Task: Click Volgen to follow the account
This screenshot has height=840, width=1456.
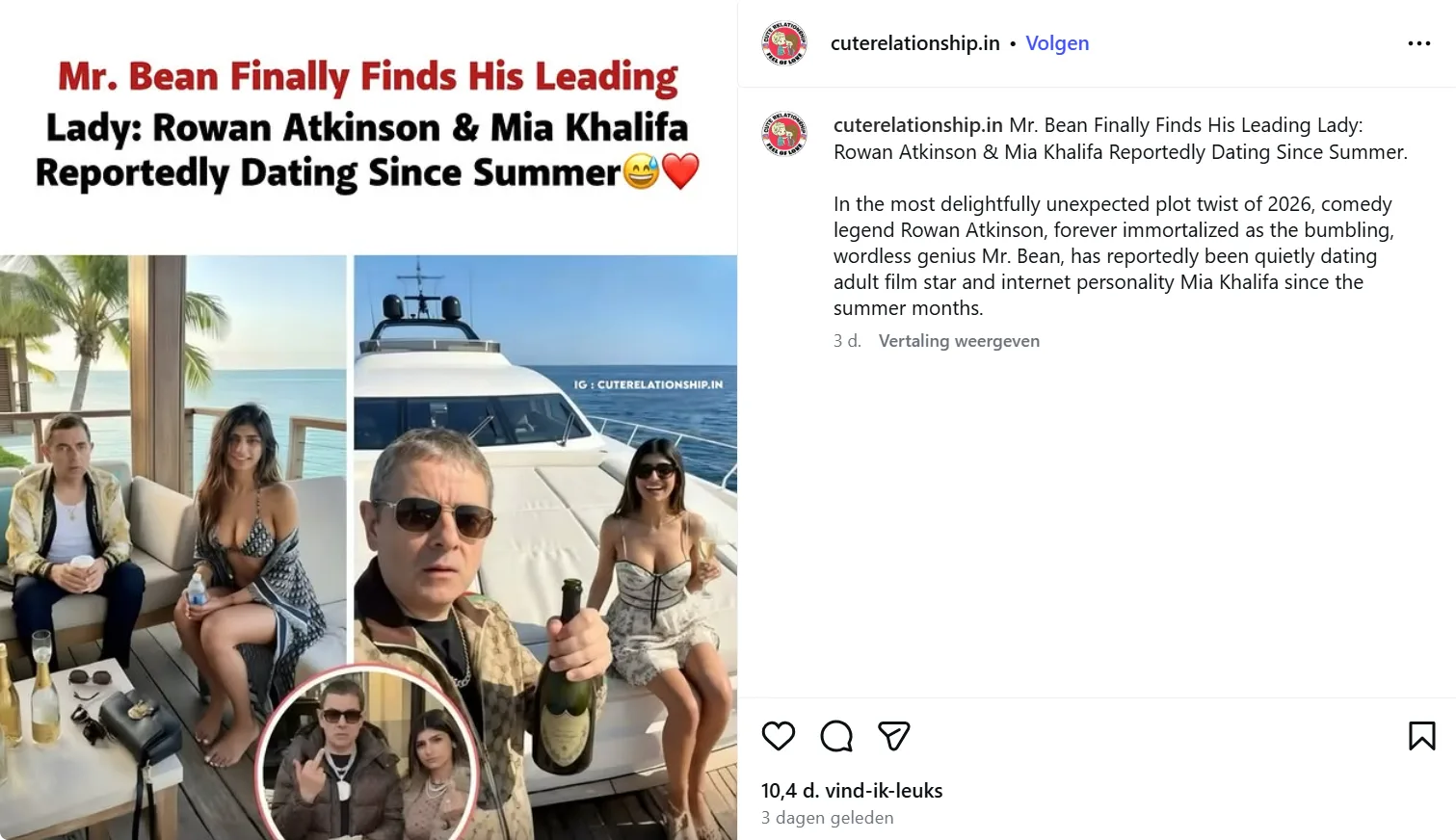Action: pos(1057,42)
